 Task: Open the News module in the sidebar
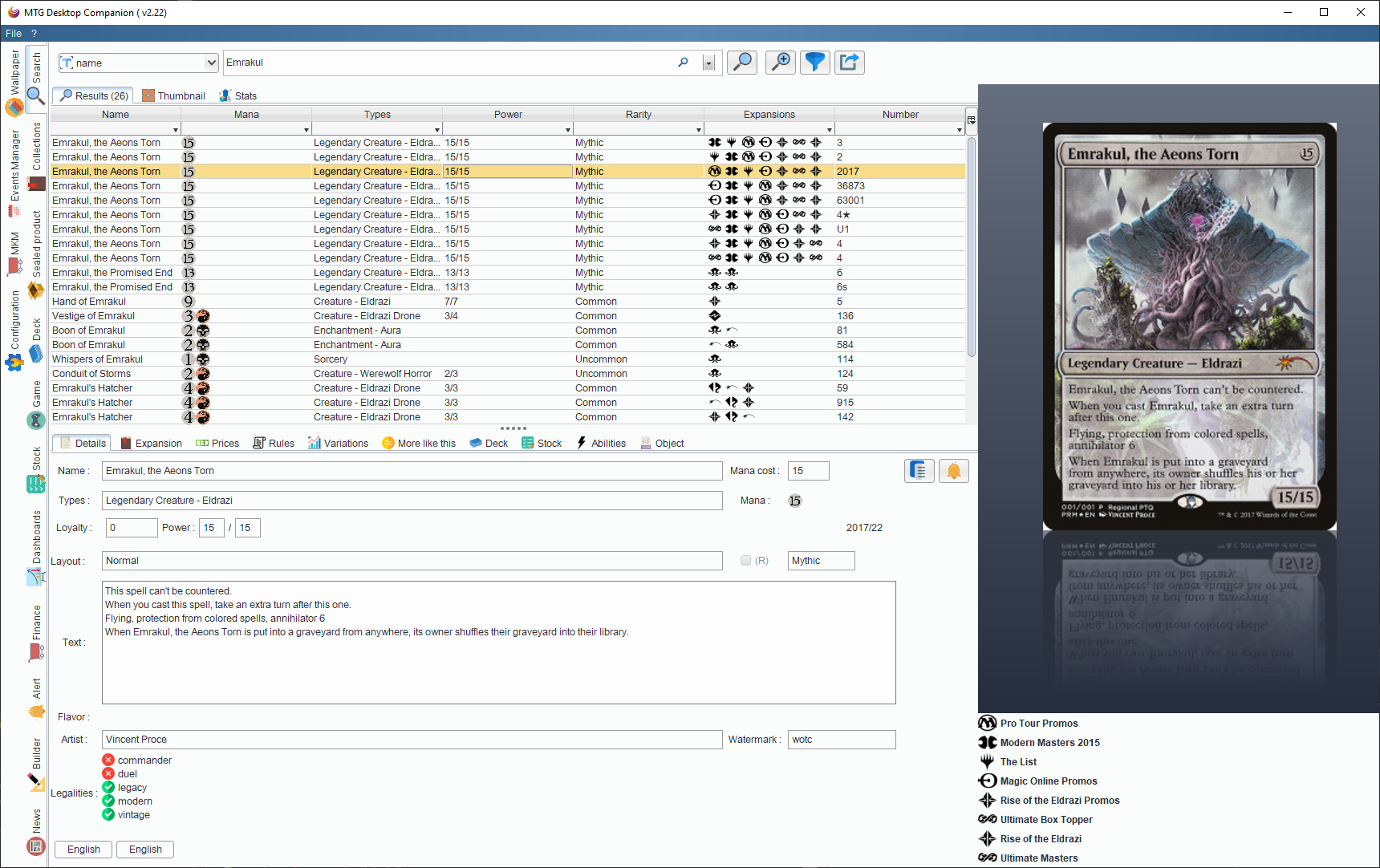point(36,832)
